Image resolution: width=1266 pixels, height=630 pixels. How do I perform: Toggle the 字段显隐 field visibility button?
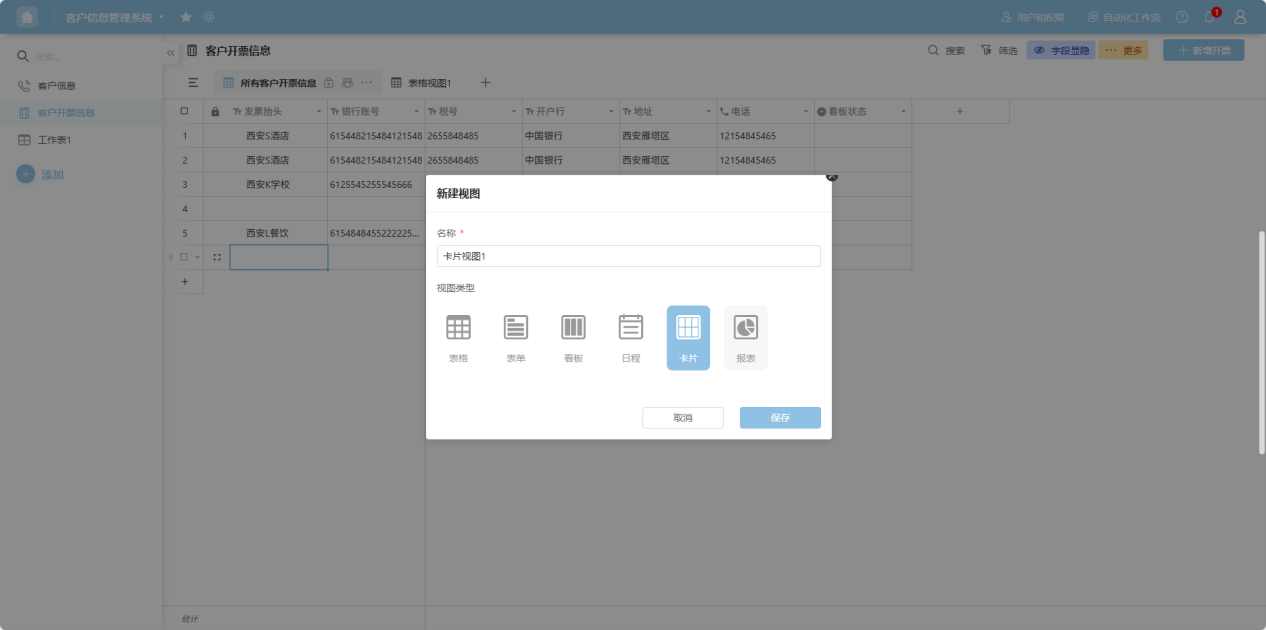tap(1060, 50)
